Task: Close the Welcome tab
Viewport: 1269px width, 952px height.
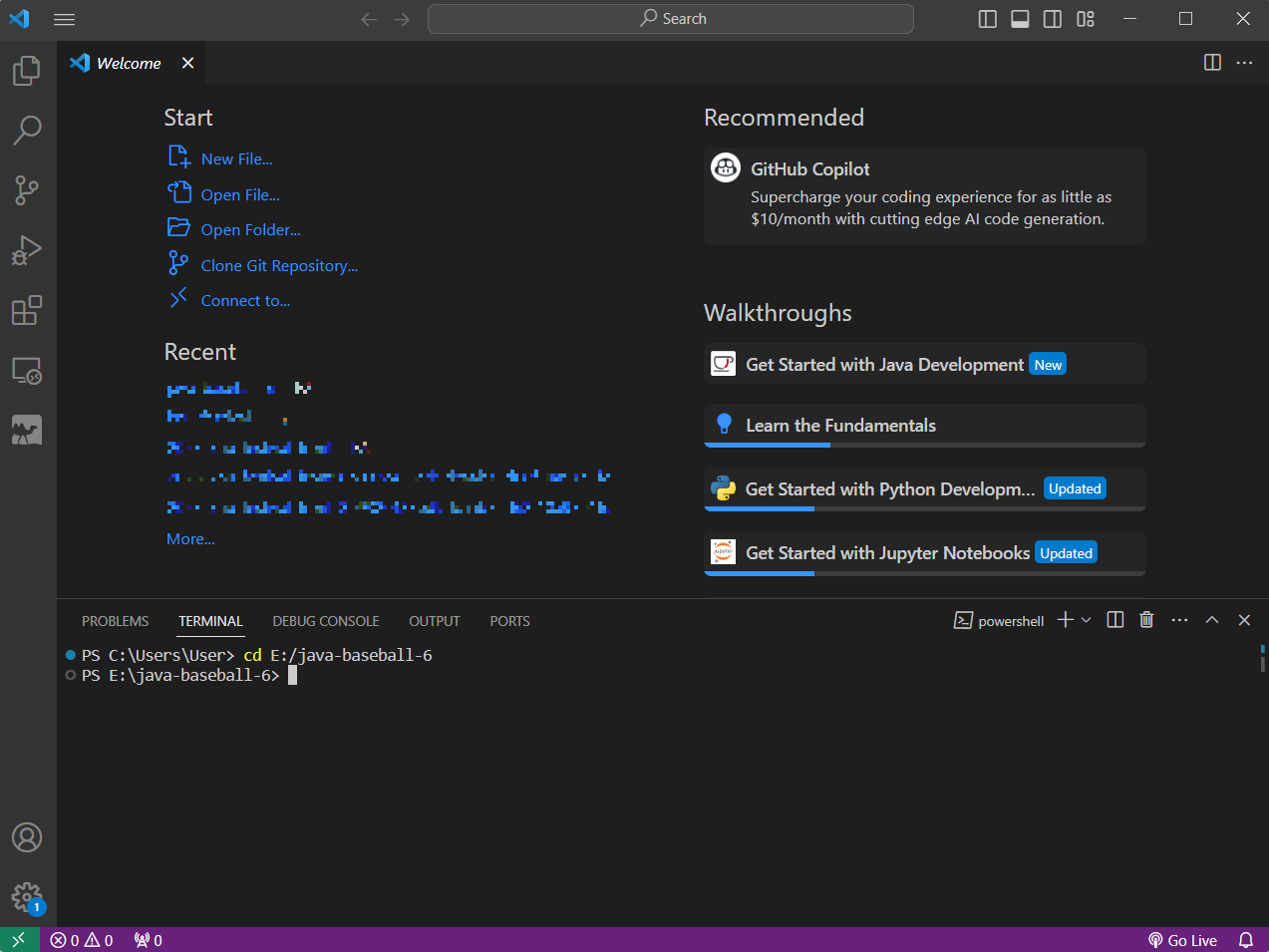Action: pyautogui.click(x=187, y=63)
